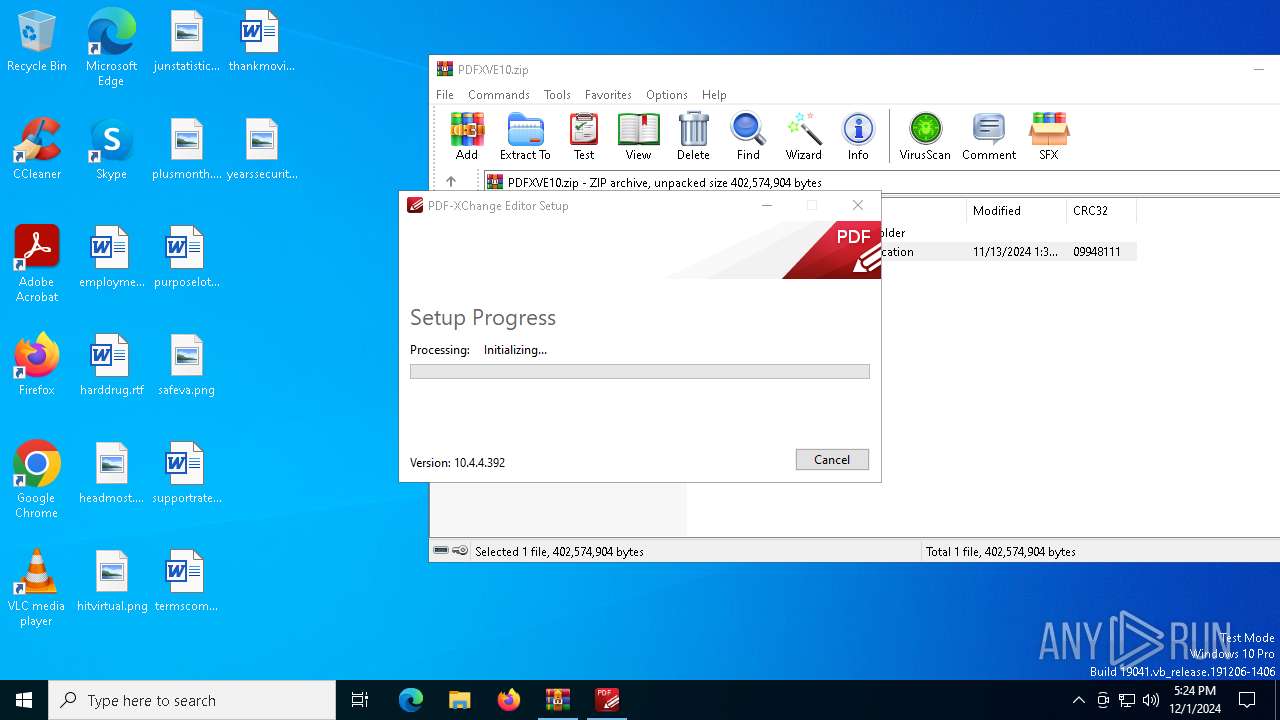Open WinRAR Options menu

[667, 95]
